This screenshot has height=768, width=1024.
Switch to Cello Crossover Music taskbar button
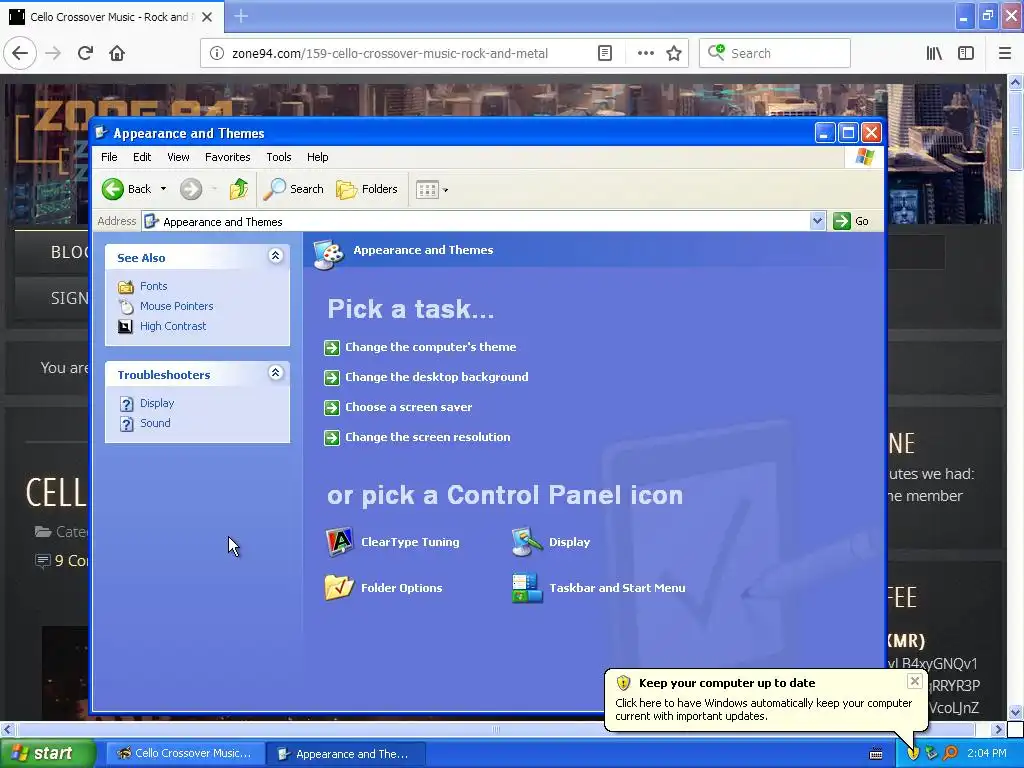185,754
